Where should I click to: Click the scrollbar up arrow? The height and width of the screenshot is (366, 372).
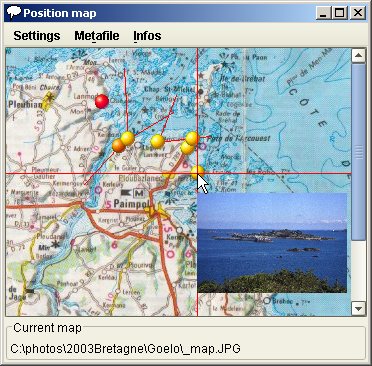pos(359,55)
